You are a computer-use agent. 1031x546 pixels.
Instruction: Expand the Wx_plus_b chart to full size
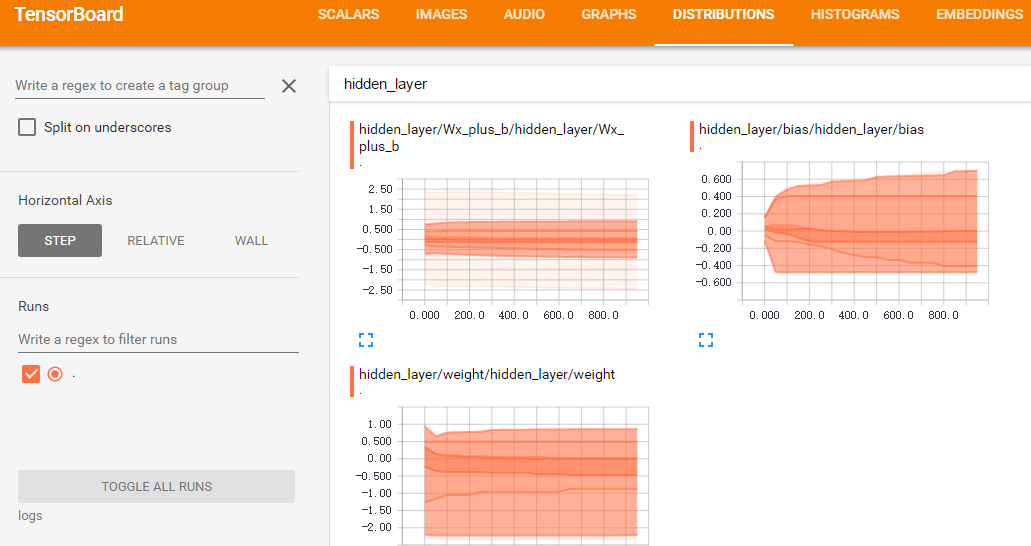366,340
